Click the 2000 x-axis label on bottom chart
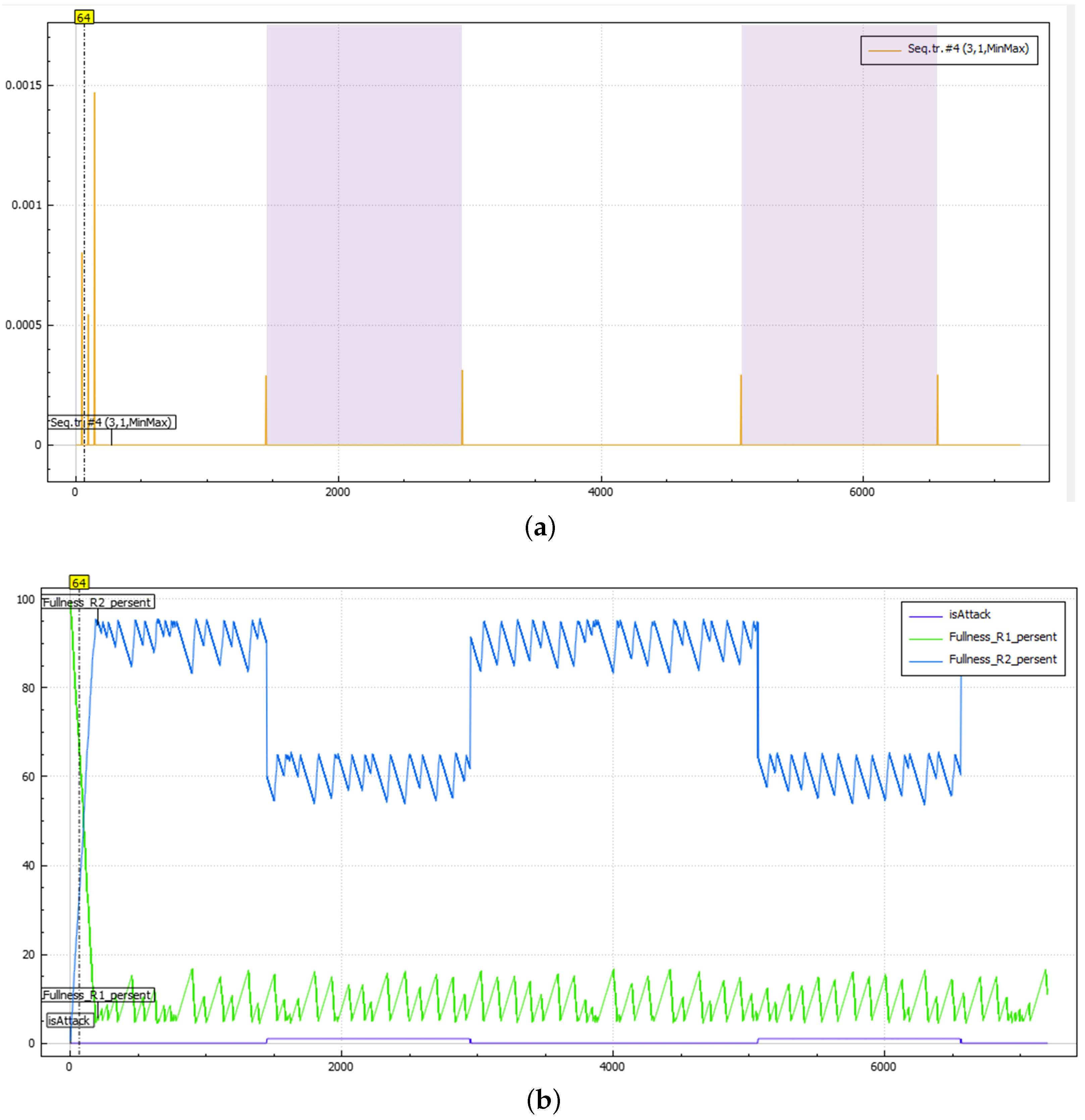1085x1120 pixels. pos(341,1066)
